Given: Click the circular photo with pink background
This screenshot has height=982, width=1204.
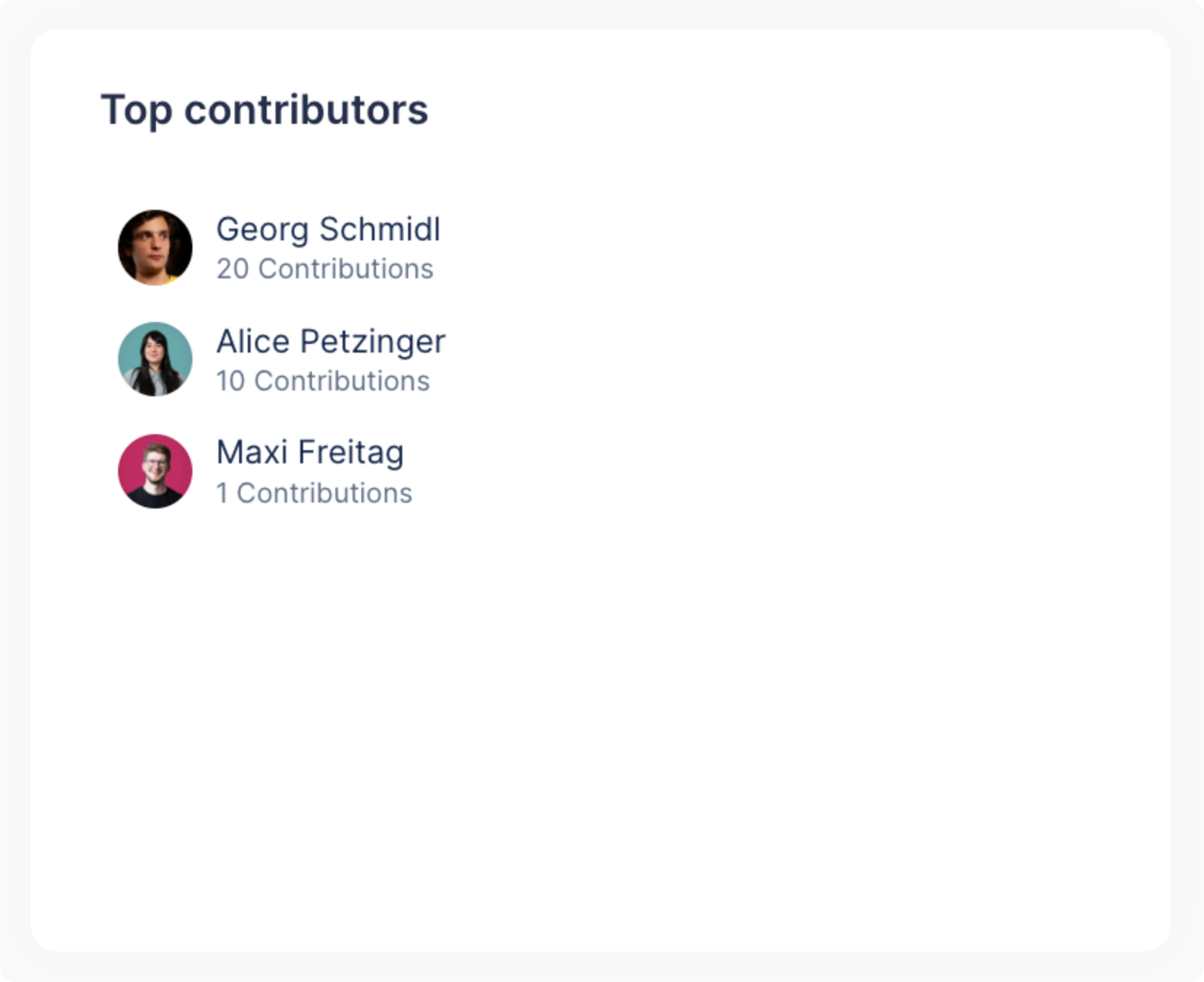Looking at the screenshot, I should pyautogui.click(x=155, y=470).
